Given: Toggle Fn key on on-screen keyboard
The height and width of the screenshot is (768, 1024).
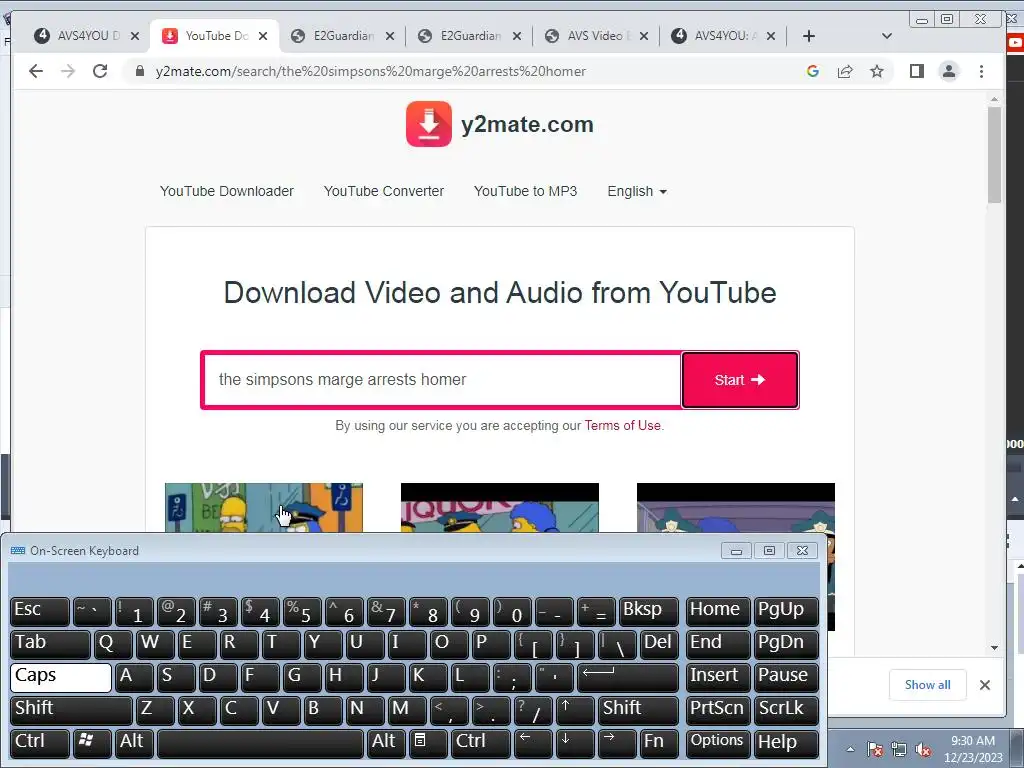Looking at the screenshot, I should coord(658,743).
